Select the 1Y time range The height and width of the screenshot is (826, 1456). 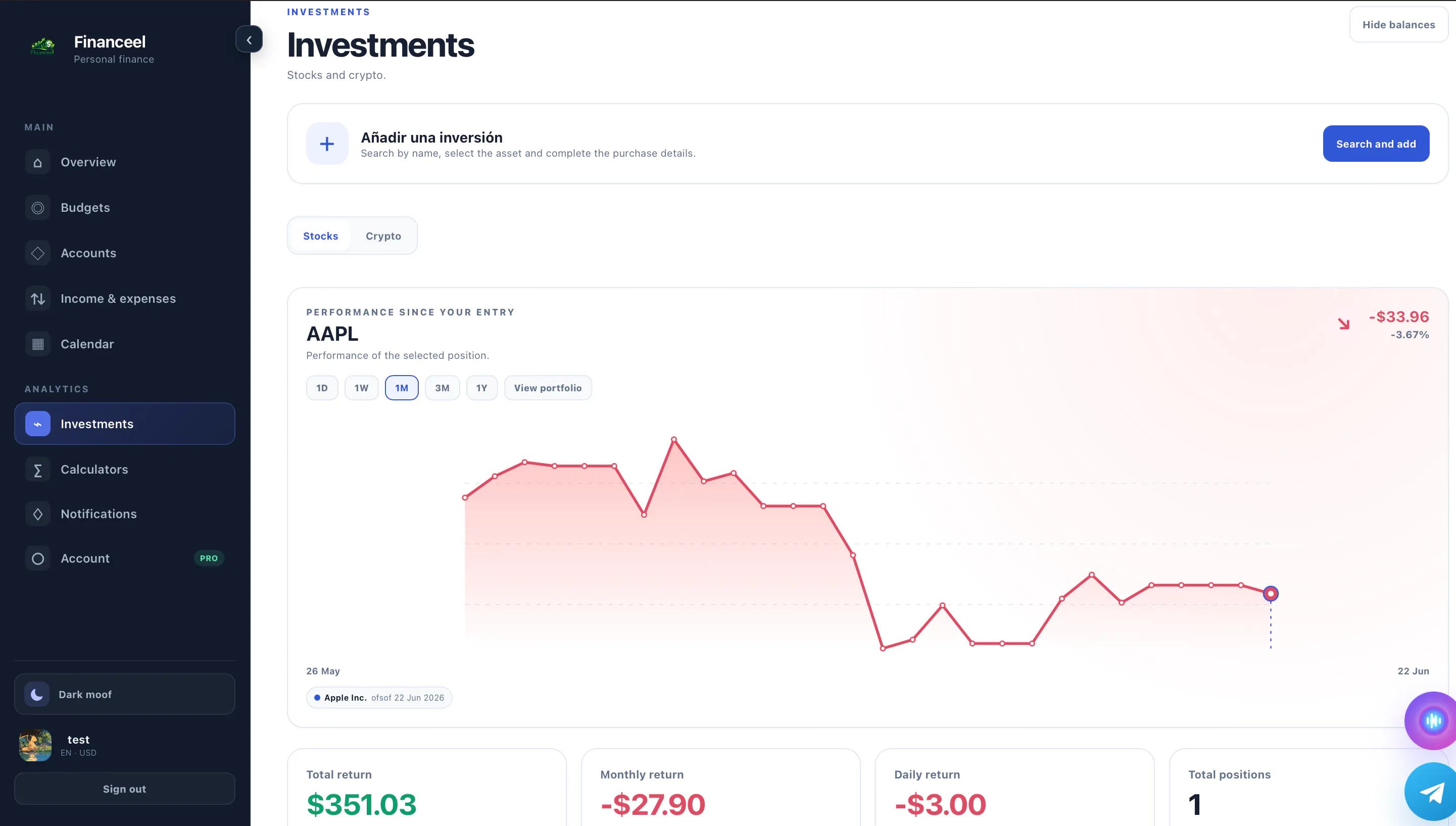[481, 388]
